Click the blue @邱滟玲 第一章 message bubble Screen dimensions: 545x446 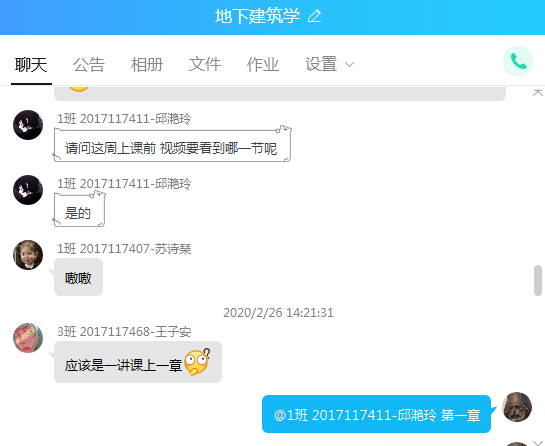pyautogui.click(x=376, y=414)
